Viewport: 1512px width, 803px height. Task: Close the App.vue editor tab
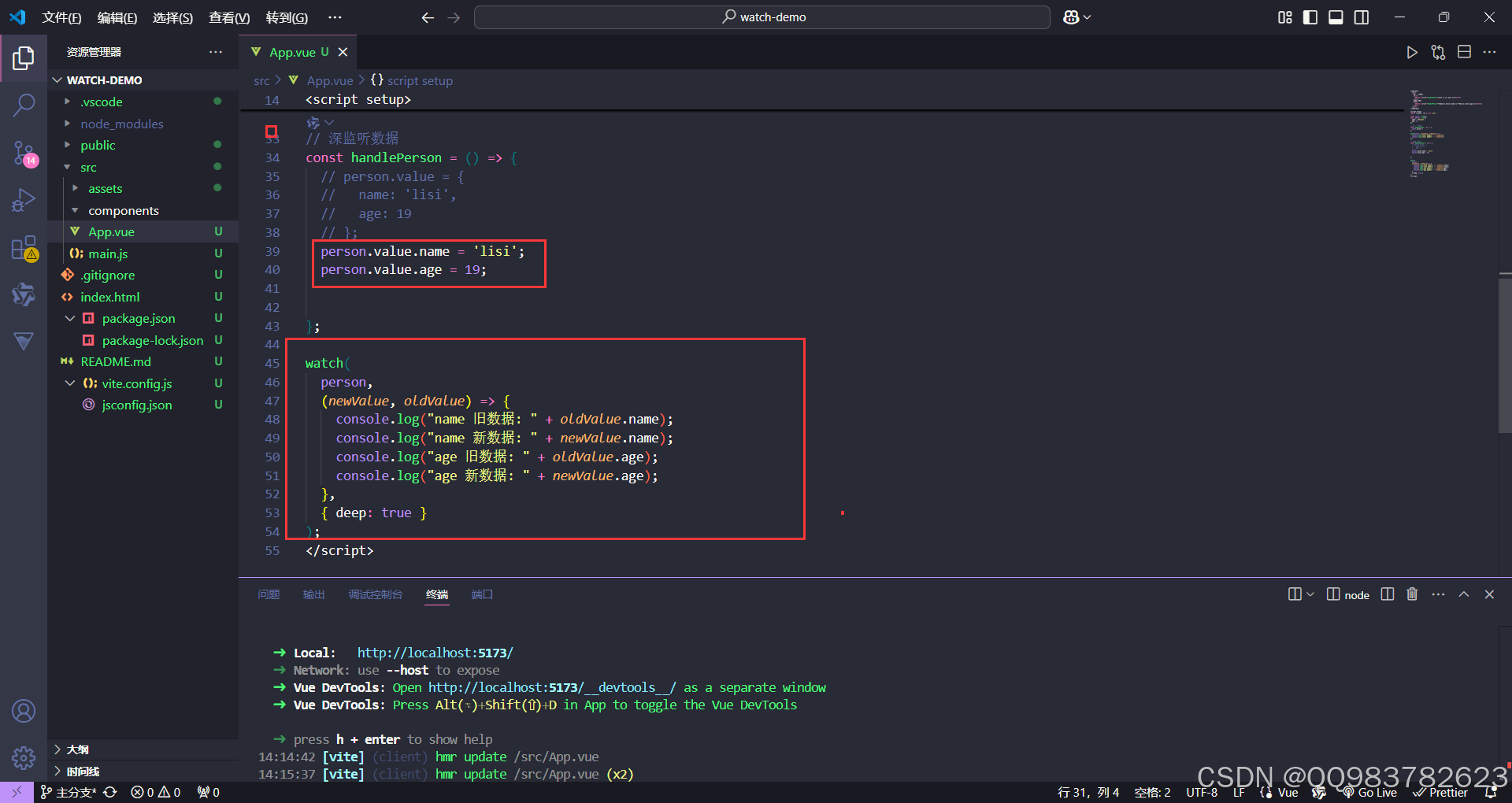[343, 52]
